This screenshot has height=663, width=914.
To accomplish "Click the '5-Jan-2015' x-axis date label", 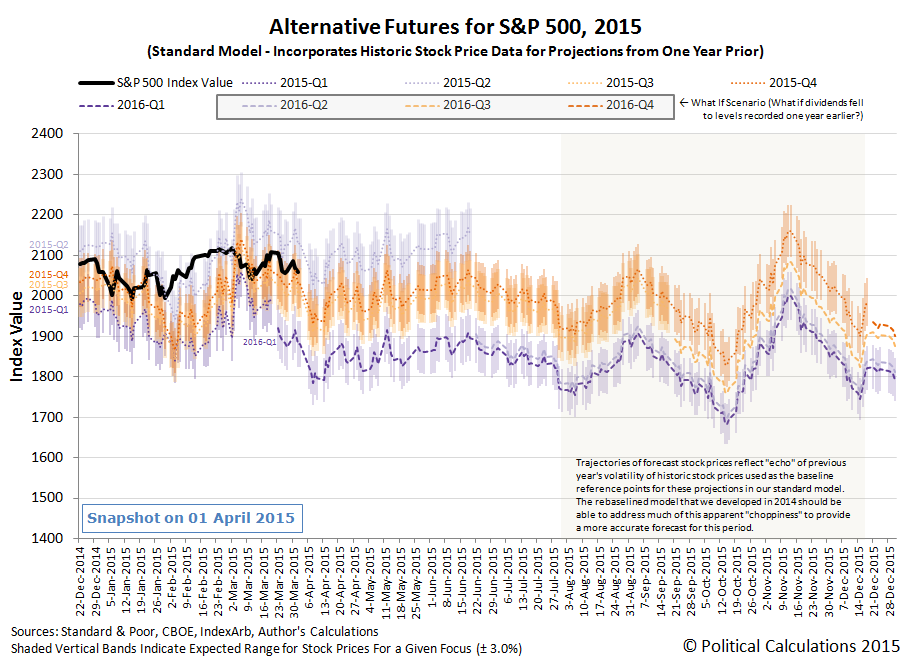I will 111,577.
